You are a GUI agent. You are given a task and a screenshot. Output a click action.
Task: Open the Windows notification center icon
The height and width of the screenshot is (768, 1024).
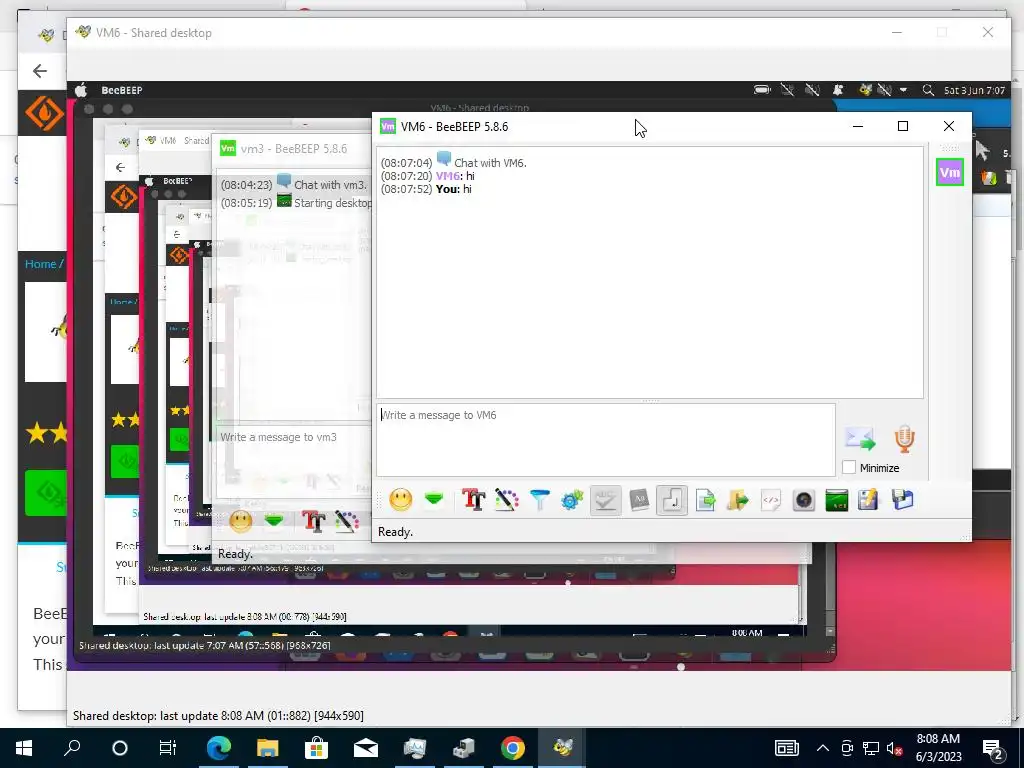point(993,749)
